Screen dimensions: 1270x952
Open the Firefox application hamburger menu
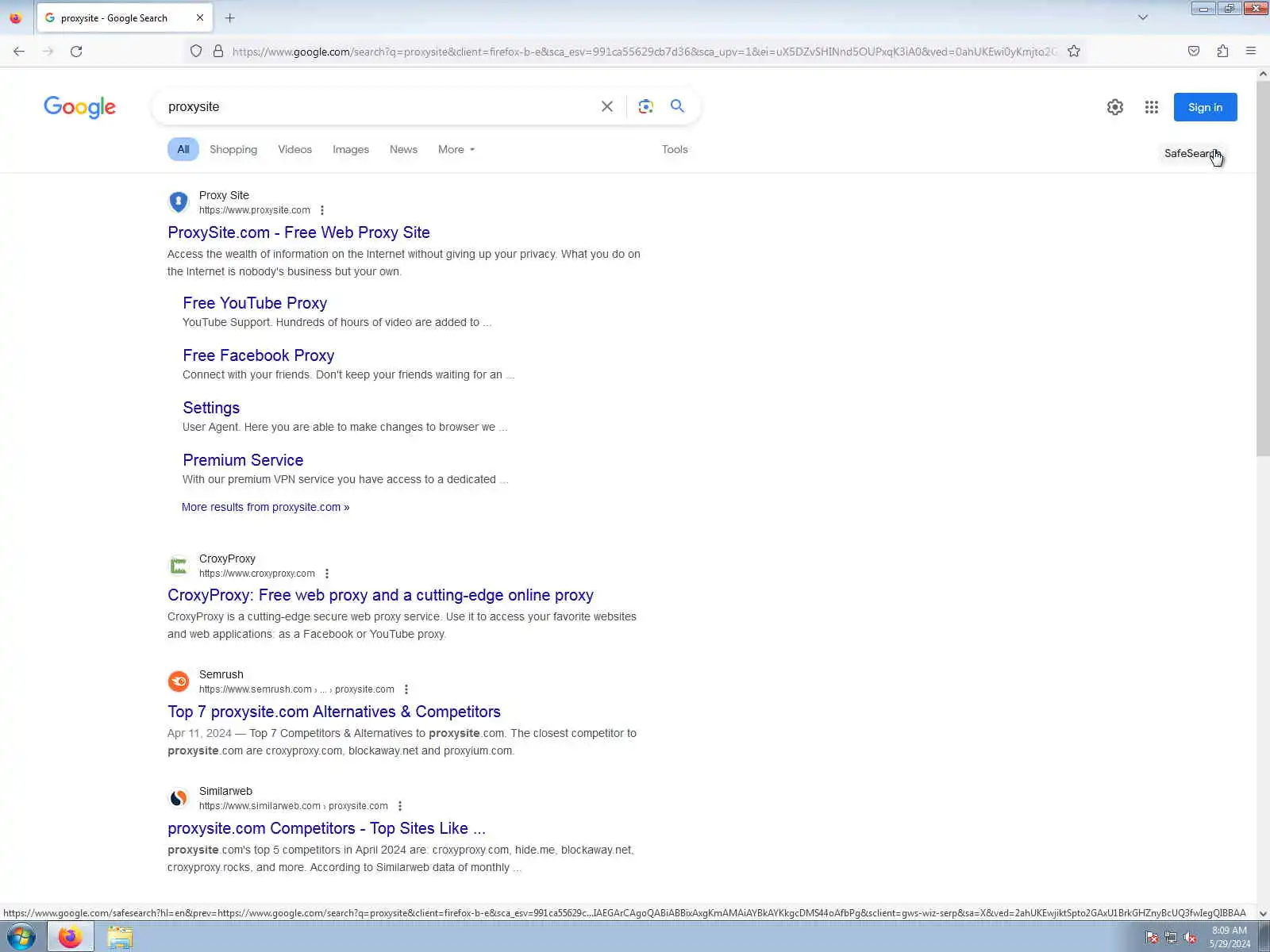1251,52
